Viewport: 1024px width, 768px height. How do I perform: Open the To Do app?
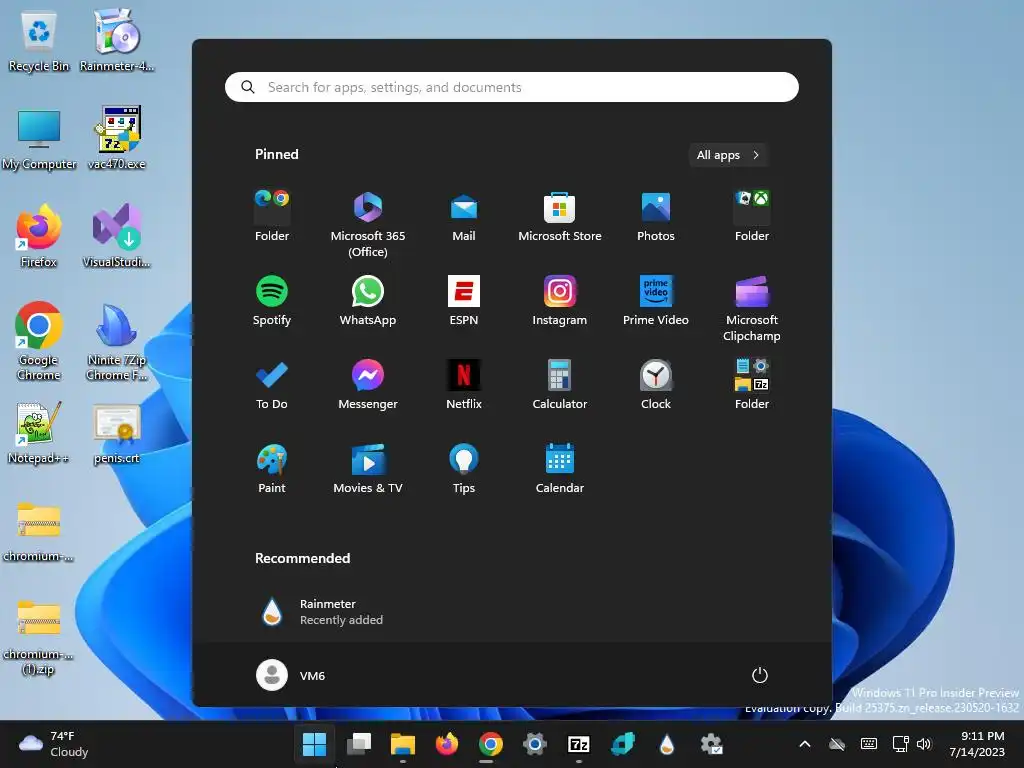pyautogui.click(x=272, y=385)
